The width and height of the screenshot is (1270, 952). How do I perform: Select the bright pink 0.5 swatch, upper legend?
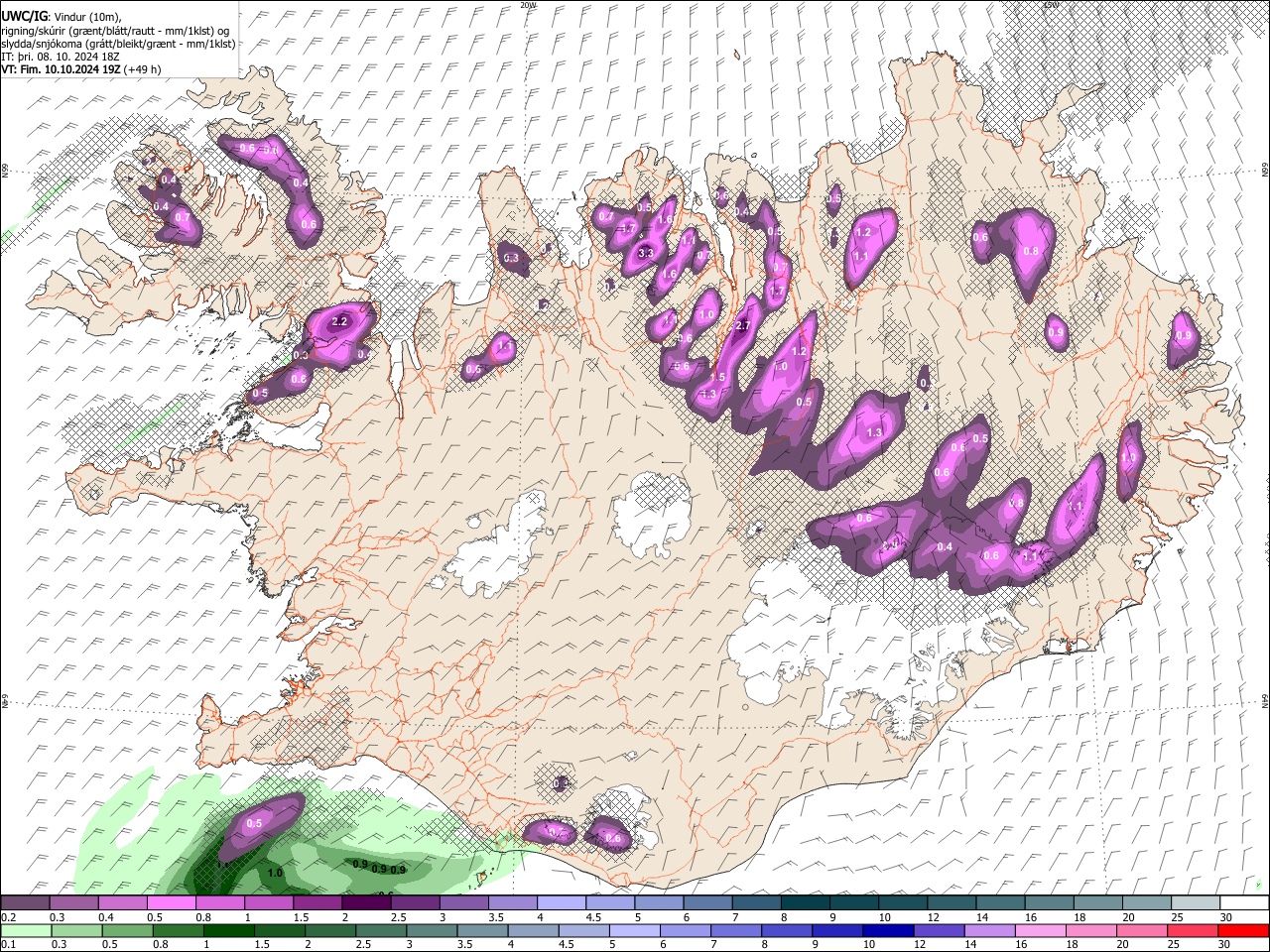[171, 903]
